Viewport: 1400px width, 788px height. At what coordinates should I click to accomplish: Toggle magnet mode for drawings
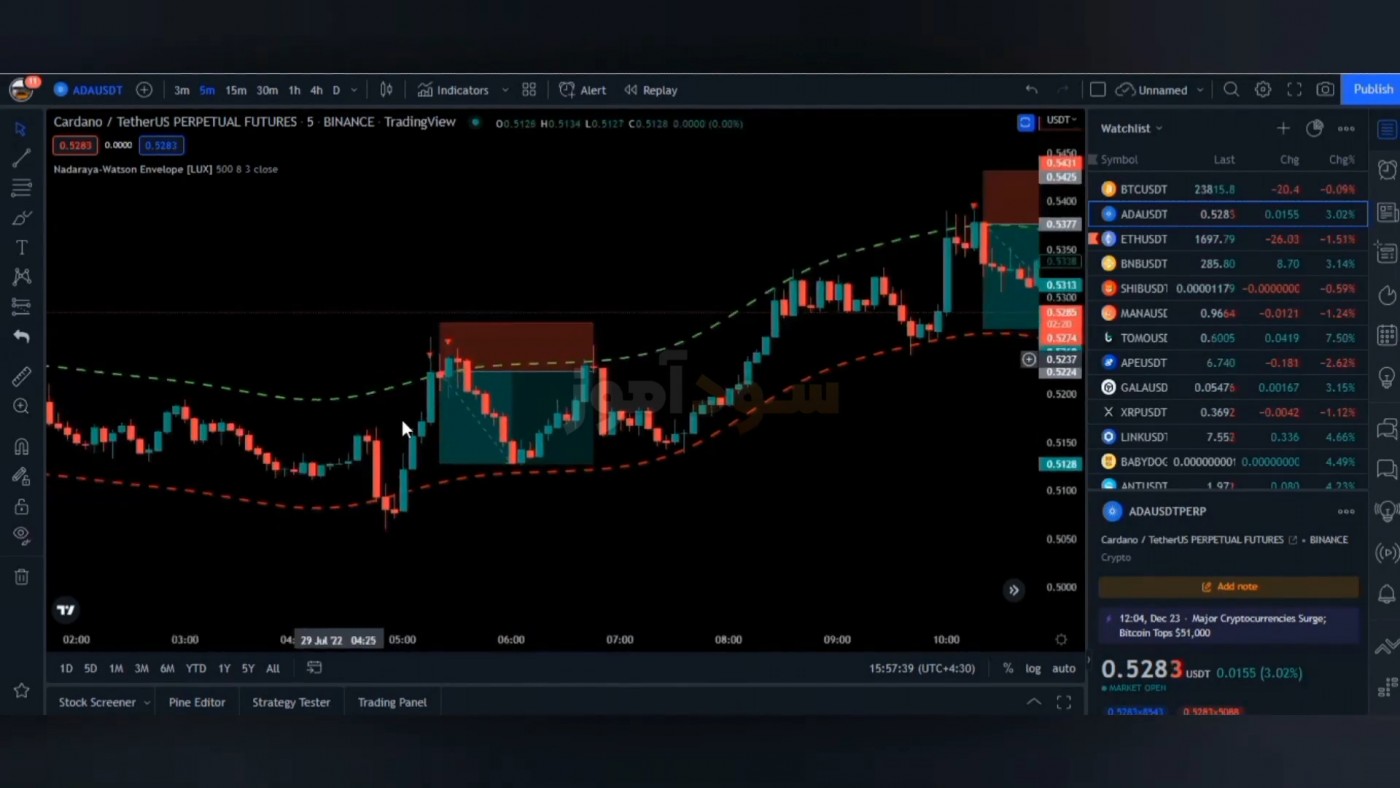(x=21, y=447)
